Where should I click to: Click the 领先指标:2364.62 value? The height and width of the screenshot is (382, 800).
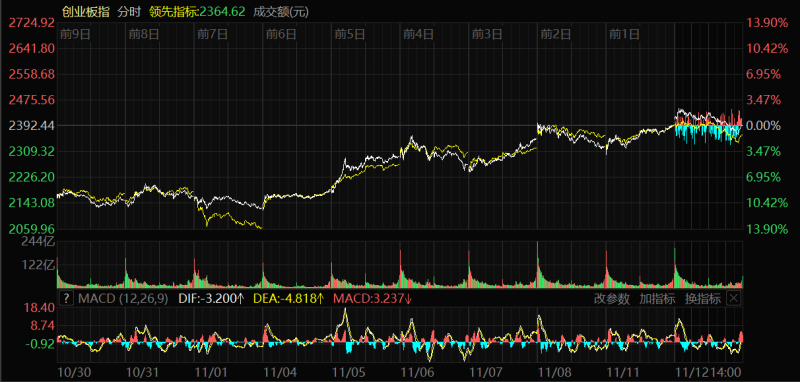click(197, 11)
